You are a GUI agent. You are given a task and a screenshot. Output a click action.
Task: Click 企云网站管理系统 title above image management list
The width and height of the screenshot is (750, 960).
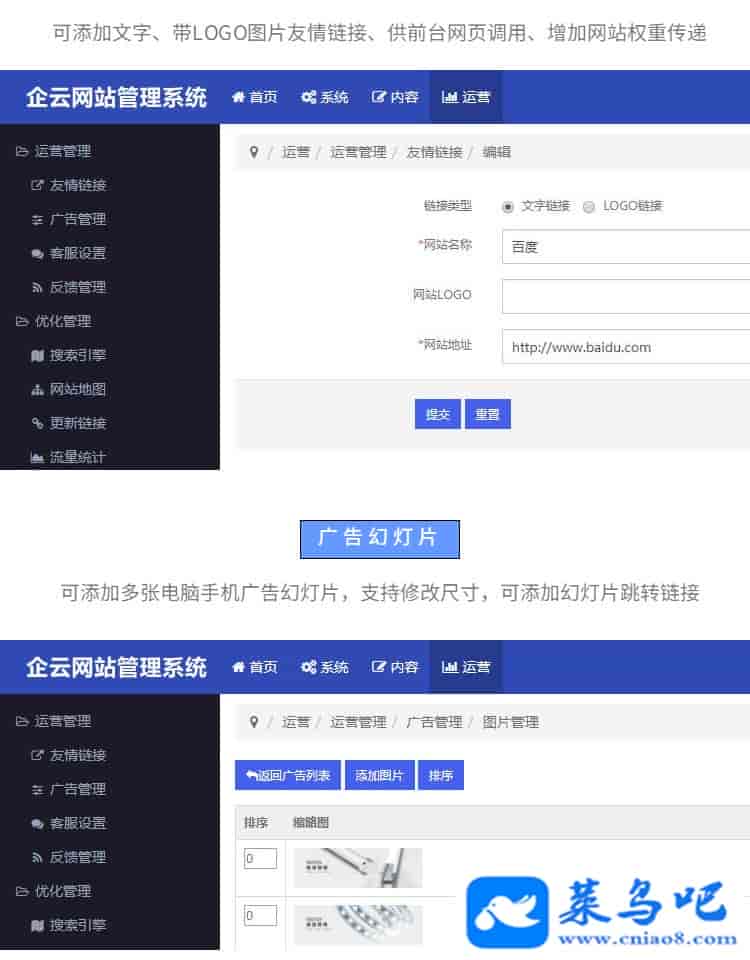point(116,667)
